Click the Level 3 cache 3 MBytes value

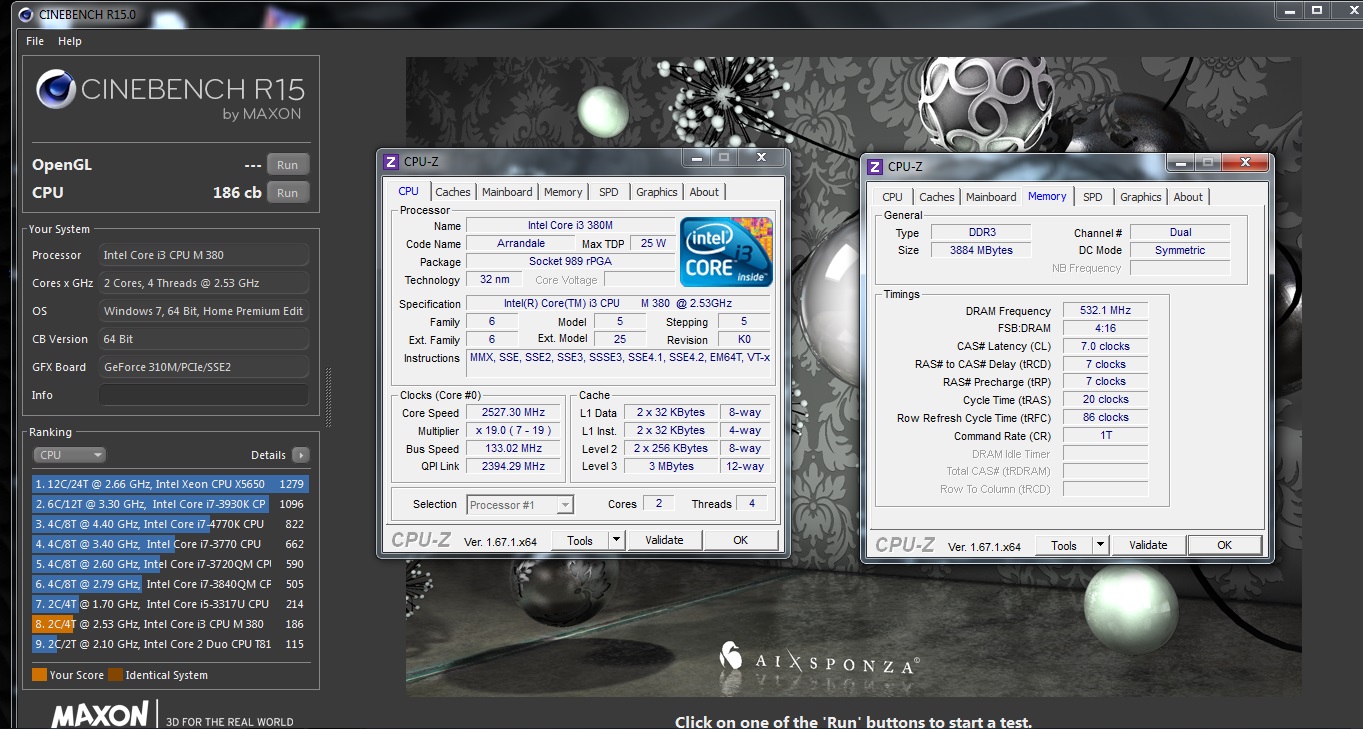pyautogui.click(x=671, y=466)
